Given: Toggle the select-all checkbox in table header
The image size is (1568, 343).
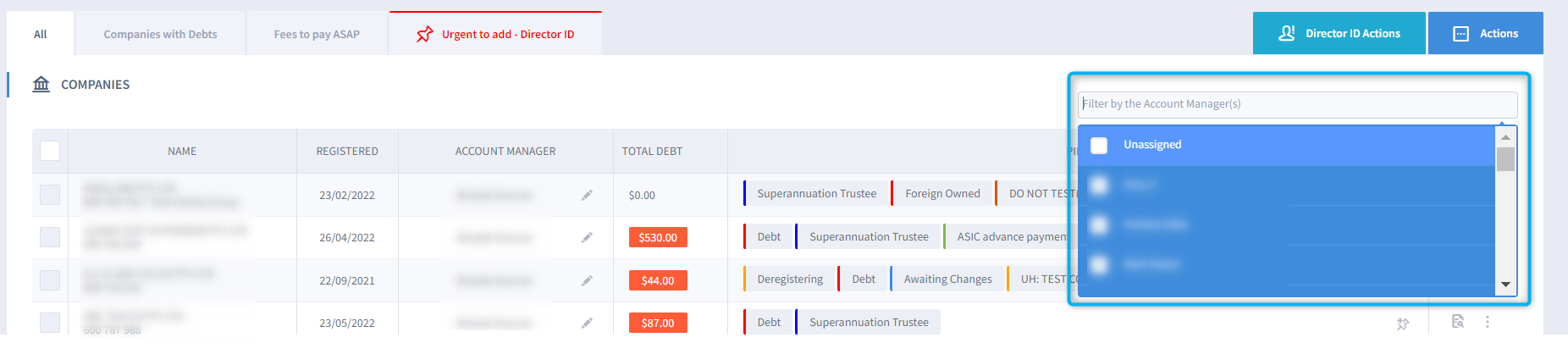Looking at the screenshot, I should (x=50, y=151).
